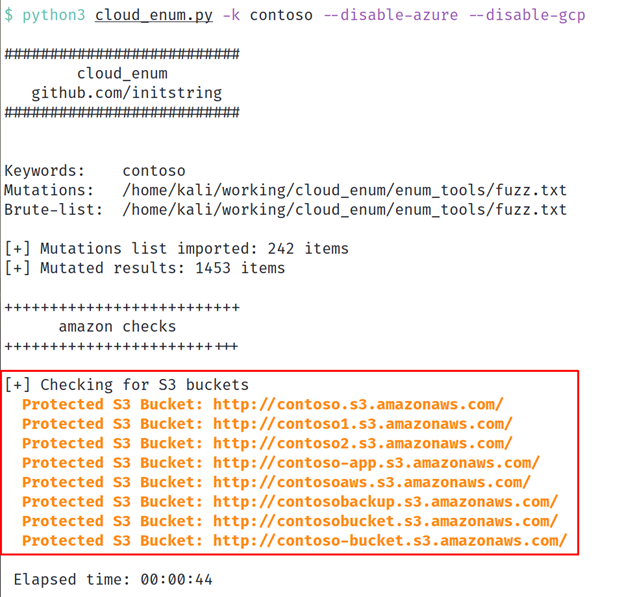Click the Brute-list fuzz.txt file path
This screenshot has height=597, width=624.
click(x=345, y=210)
